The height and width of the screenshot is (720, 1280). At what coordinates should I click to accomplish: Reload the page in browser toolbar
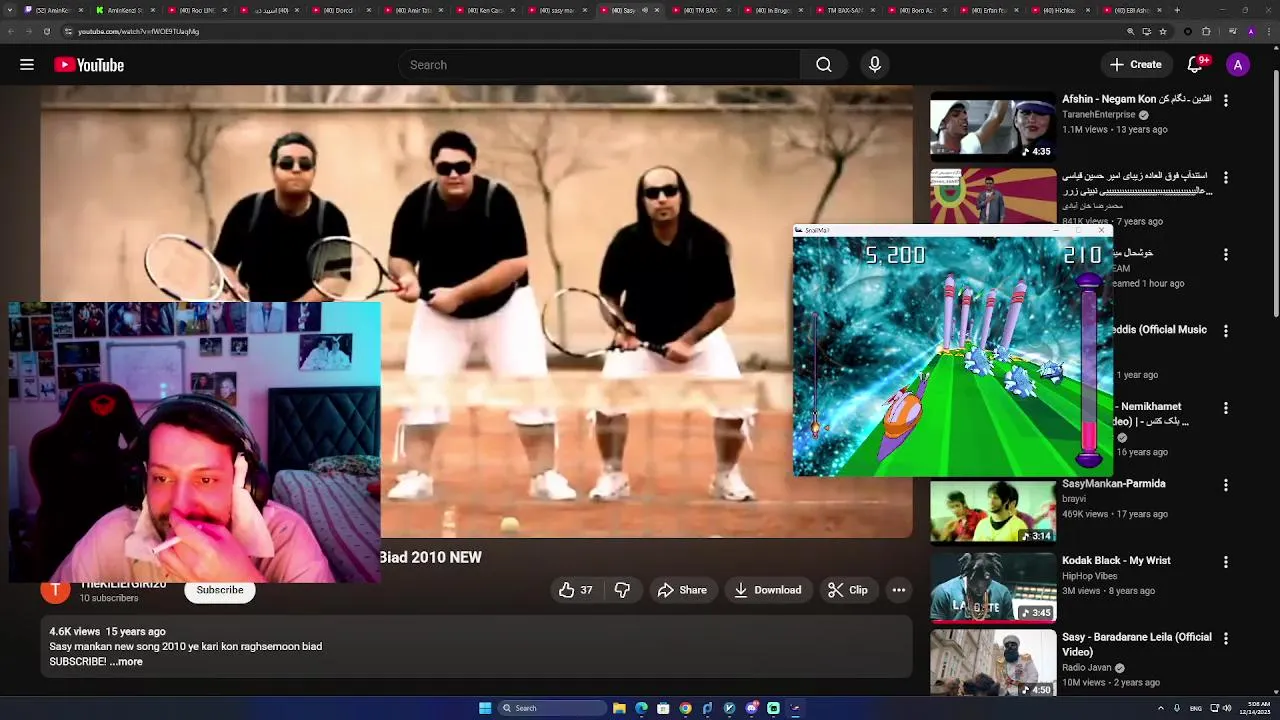coord(46,31)
